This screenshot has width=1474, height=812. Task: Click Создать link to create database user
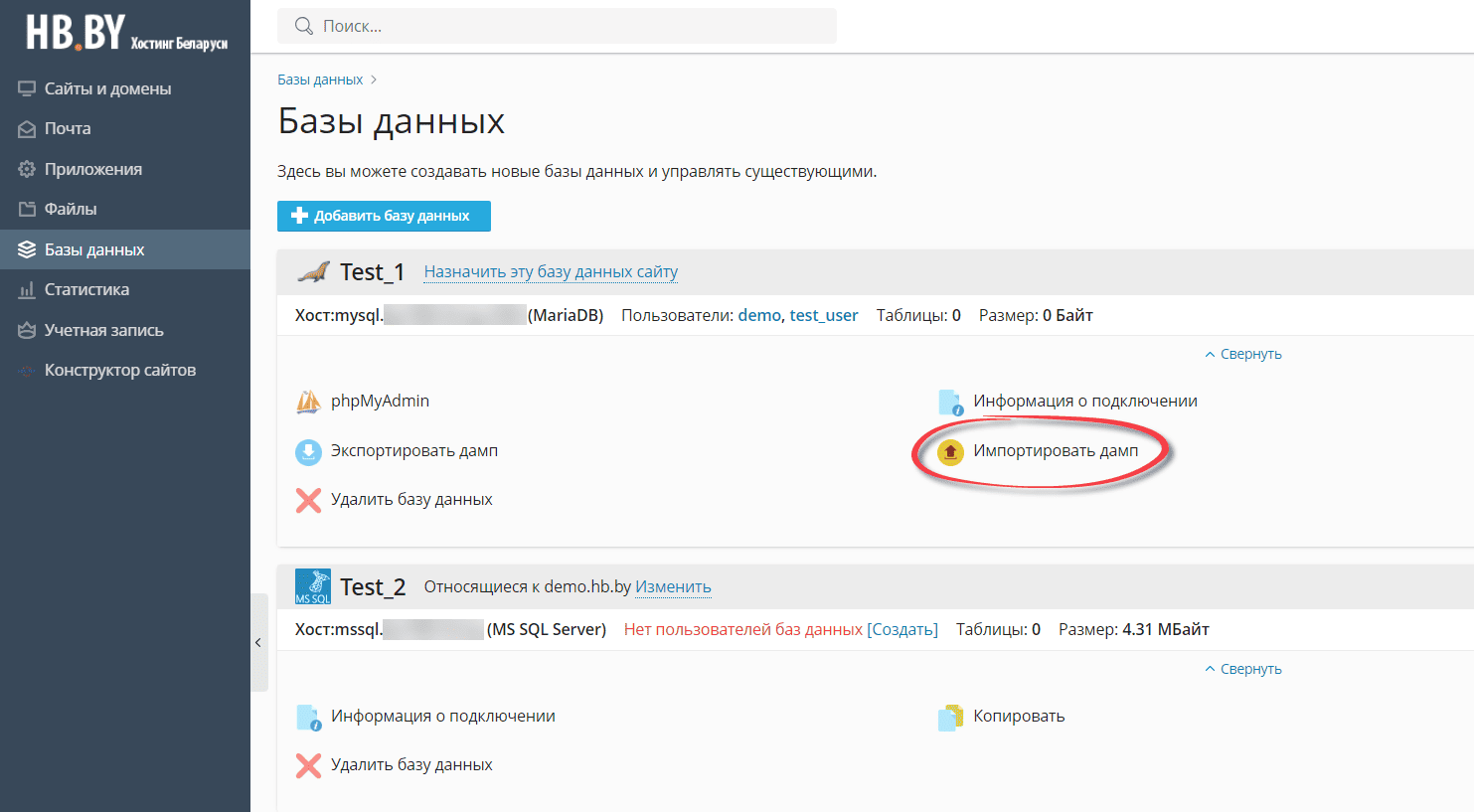[x=901, y=629]
